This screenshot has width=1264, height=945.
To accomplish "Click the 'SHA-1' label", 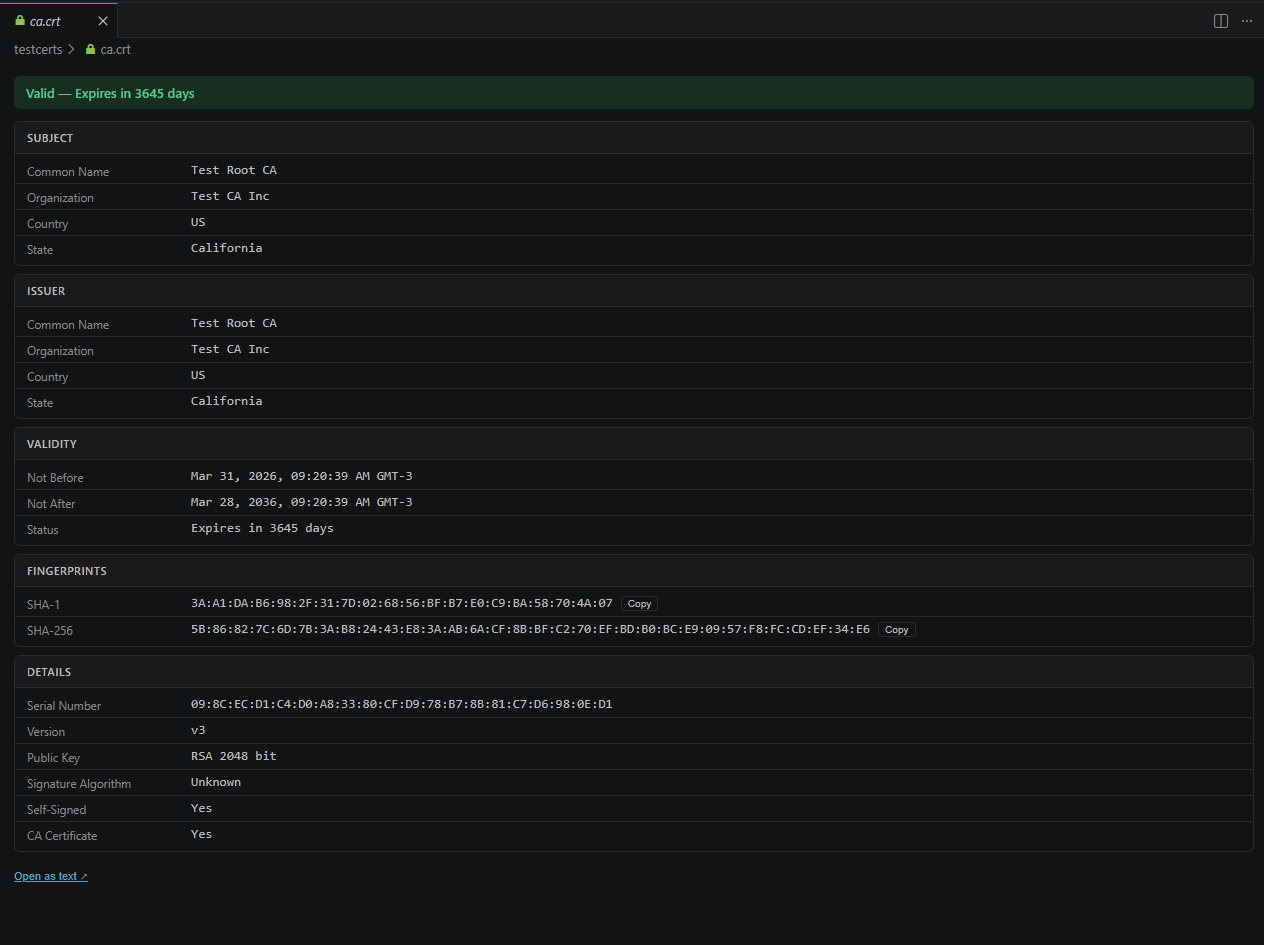I will [44, 605].
